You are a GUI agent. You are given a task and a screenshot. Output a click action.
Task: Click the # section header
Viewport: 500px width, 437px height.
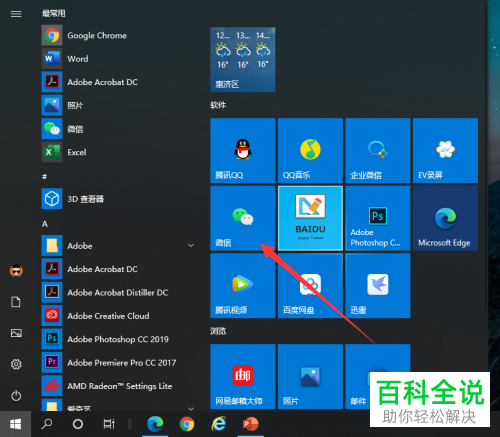point(44,176)
